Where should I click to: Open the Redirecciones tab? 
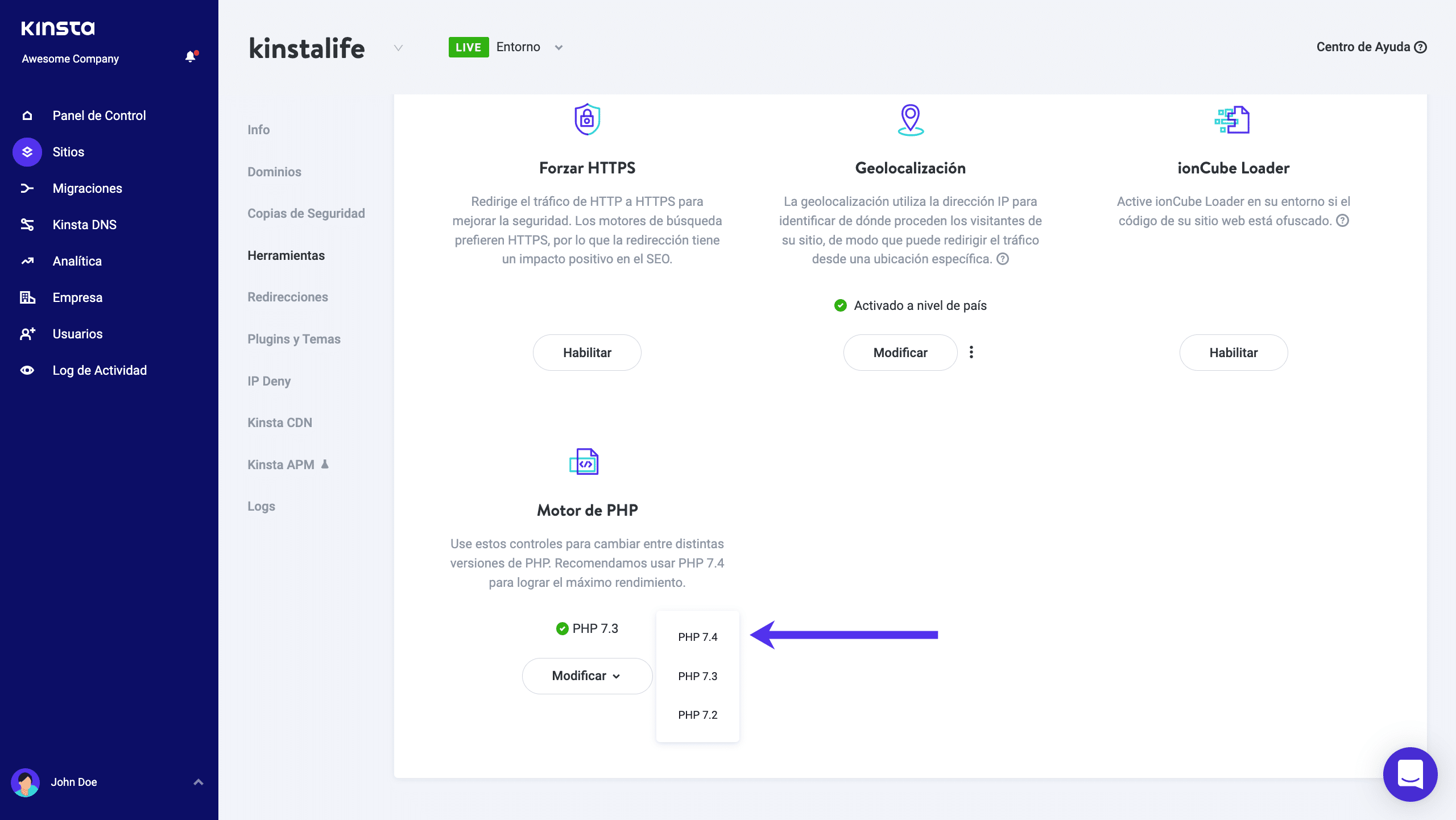[x=288, y=297]
